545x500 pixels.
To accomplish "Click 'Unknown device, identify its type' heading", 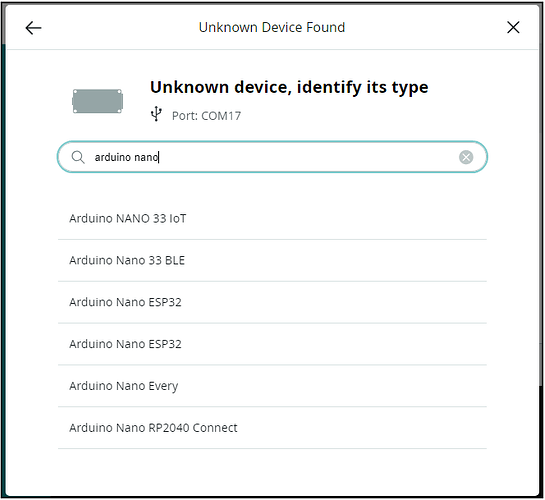I will click(x=289, y=87).
